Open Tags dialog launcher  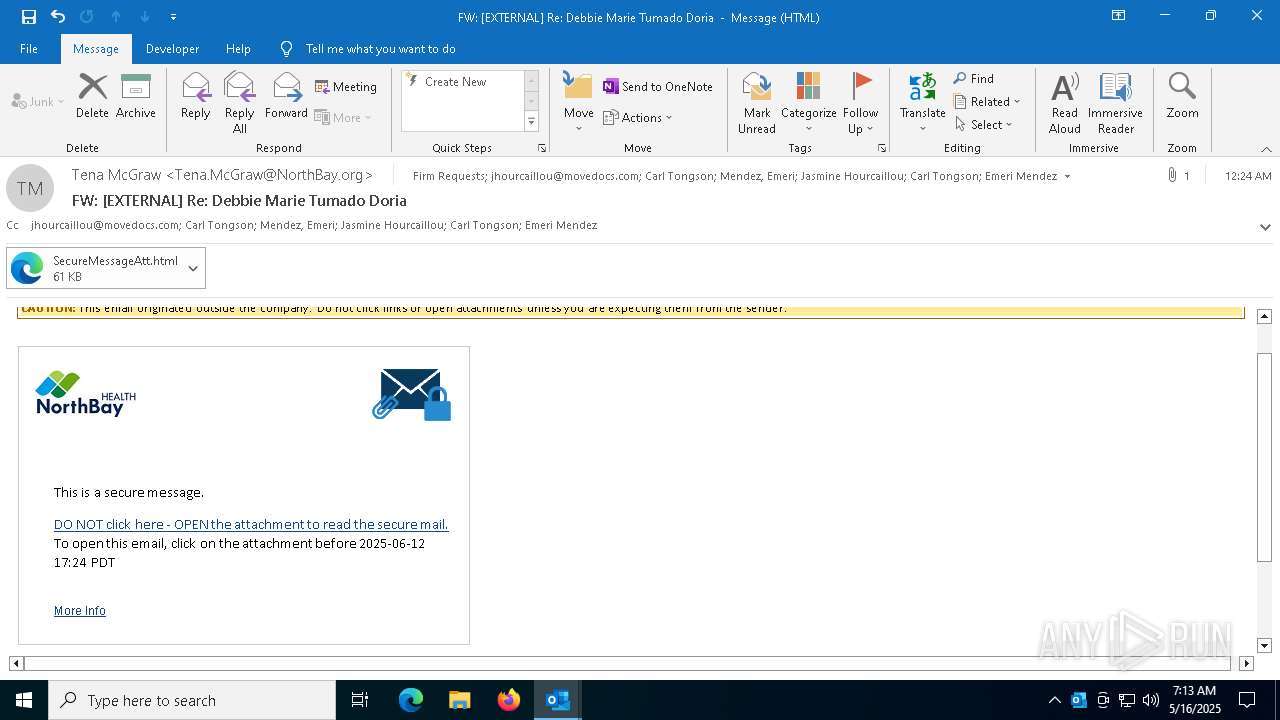coord(882,148)
